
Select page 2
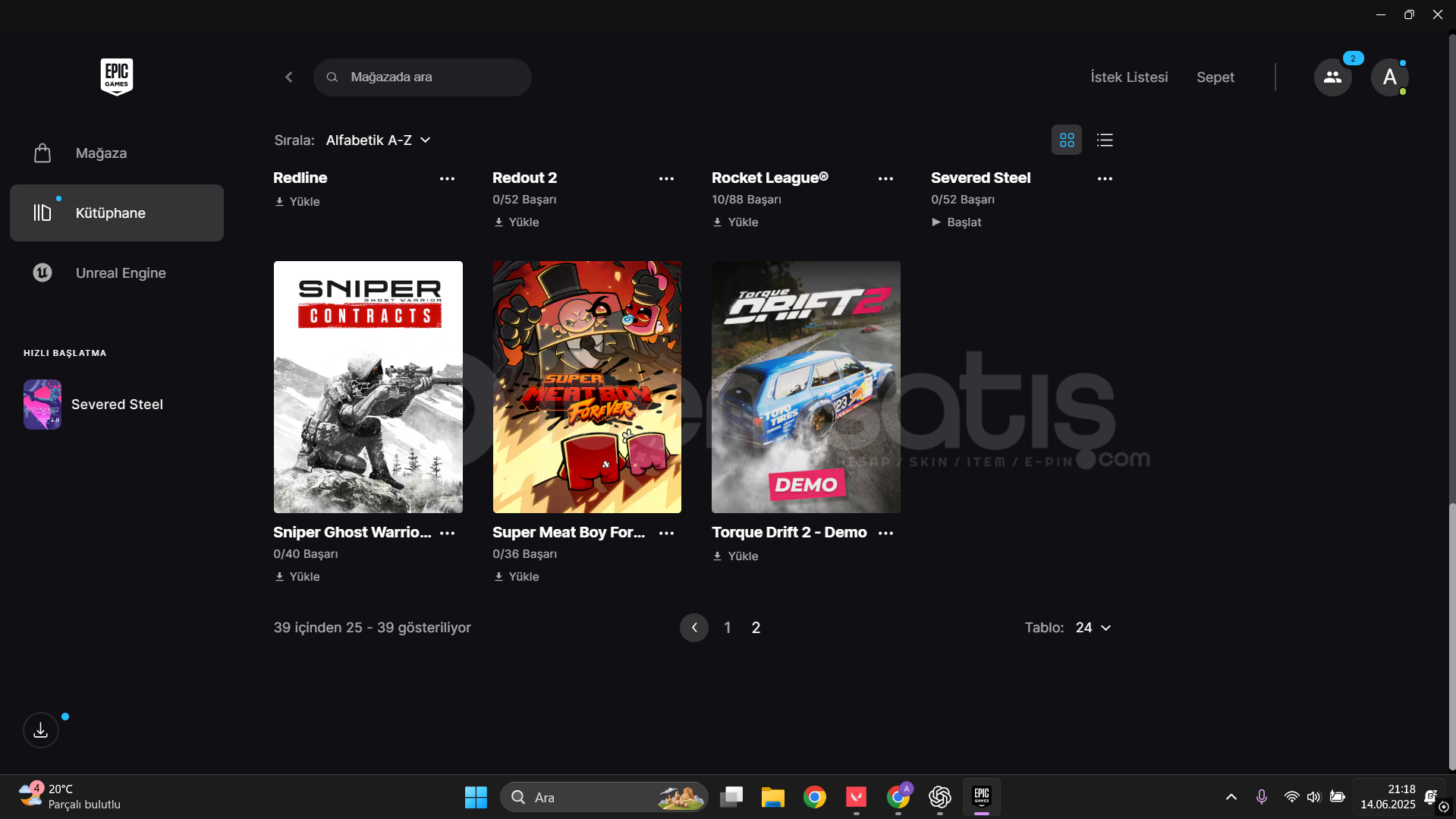[x=756, y=628]
